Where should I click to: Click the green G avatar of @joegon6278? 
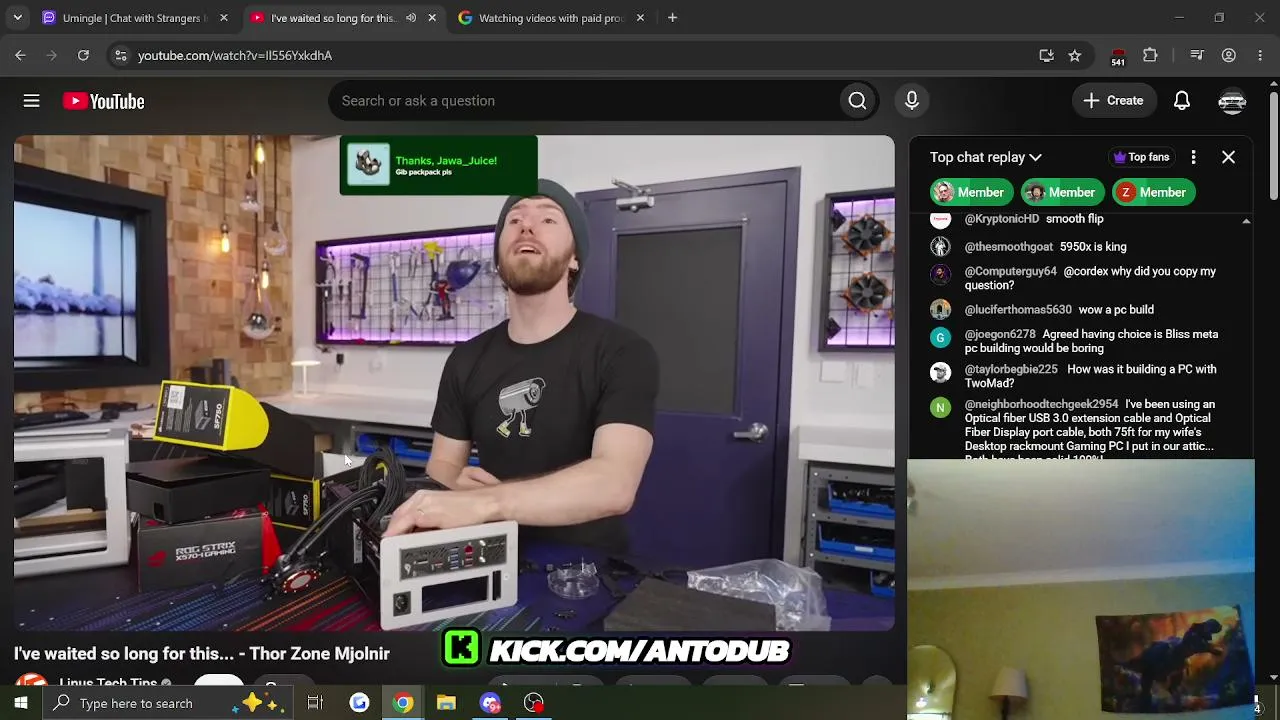click(940, 338)
